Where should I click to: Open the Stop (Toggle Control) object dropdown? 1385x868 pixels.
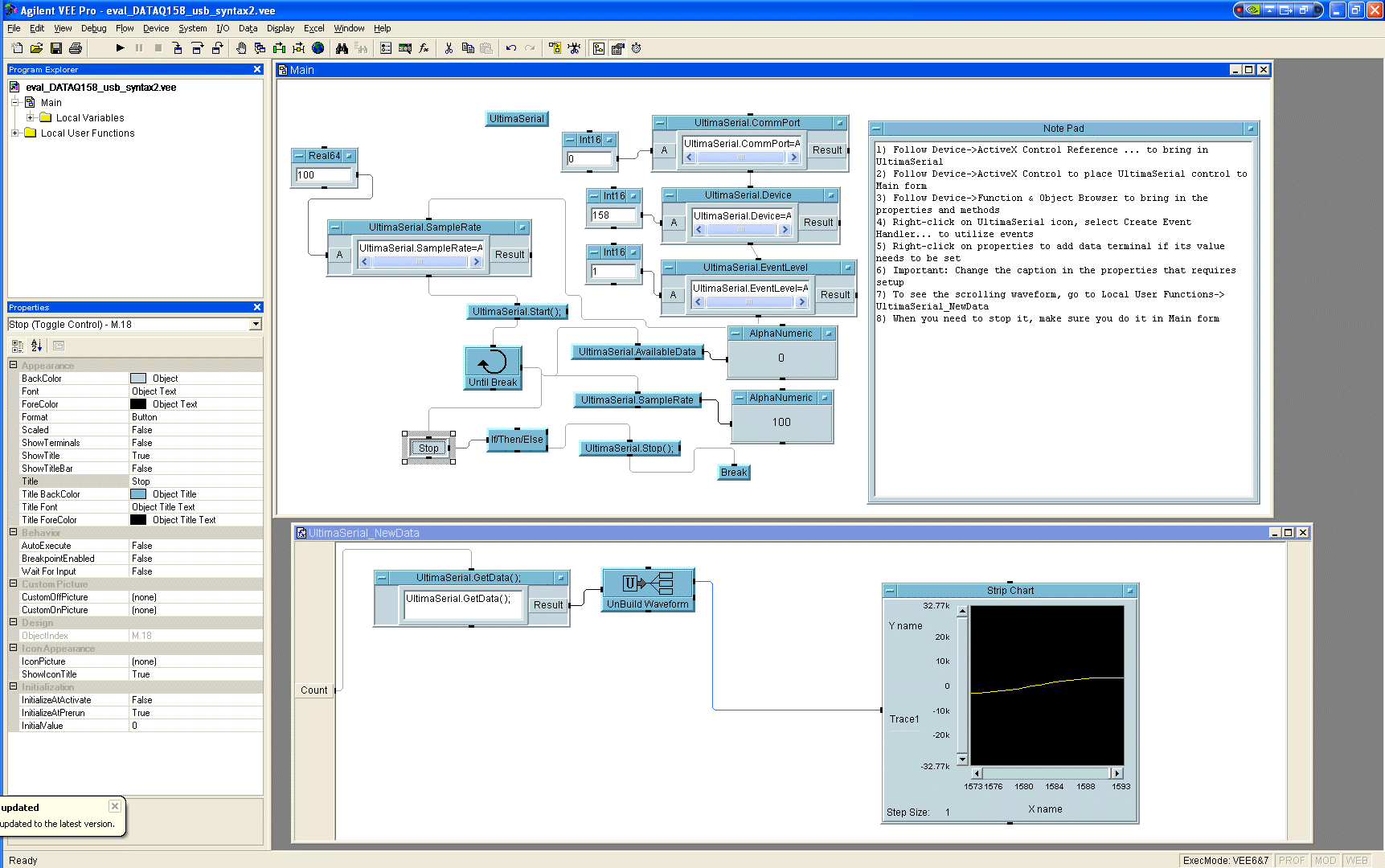256,324
